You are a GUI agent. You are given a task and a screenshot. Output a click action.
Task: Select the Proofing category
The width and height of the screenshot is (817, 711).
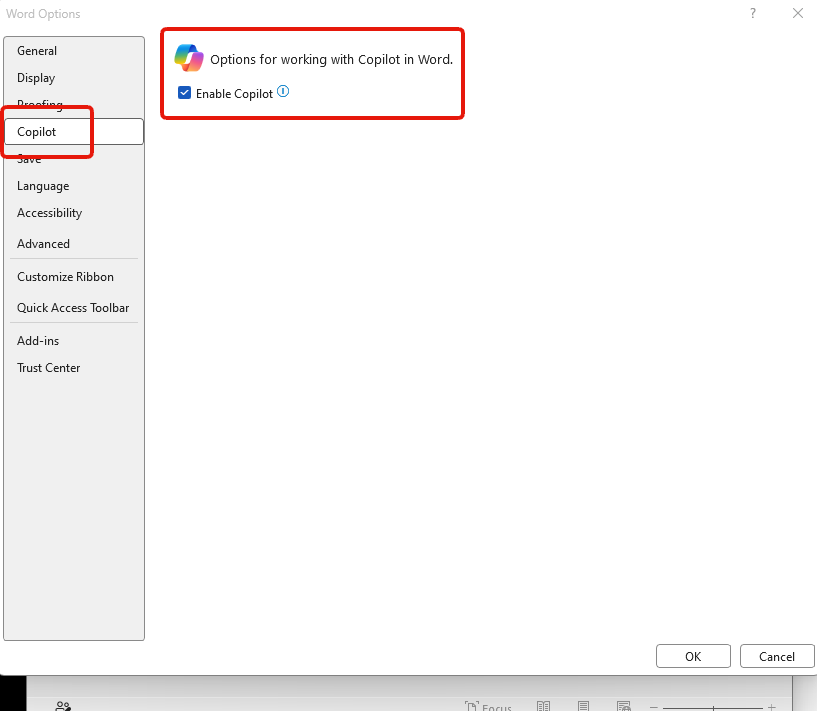point(74,104)
